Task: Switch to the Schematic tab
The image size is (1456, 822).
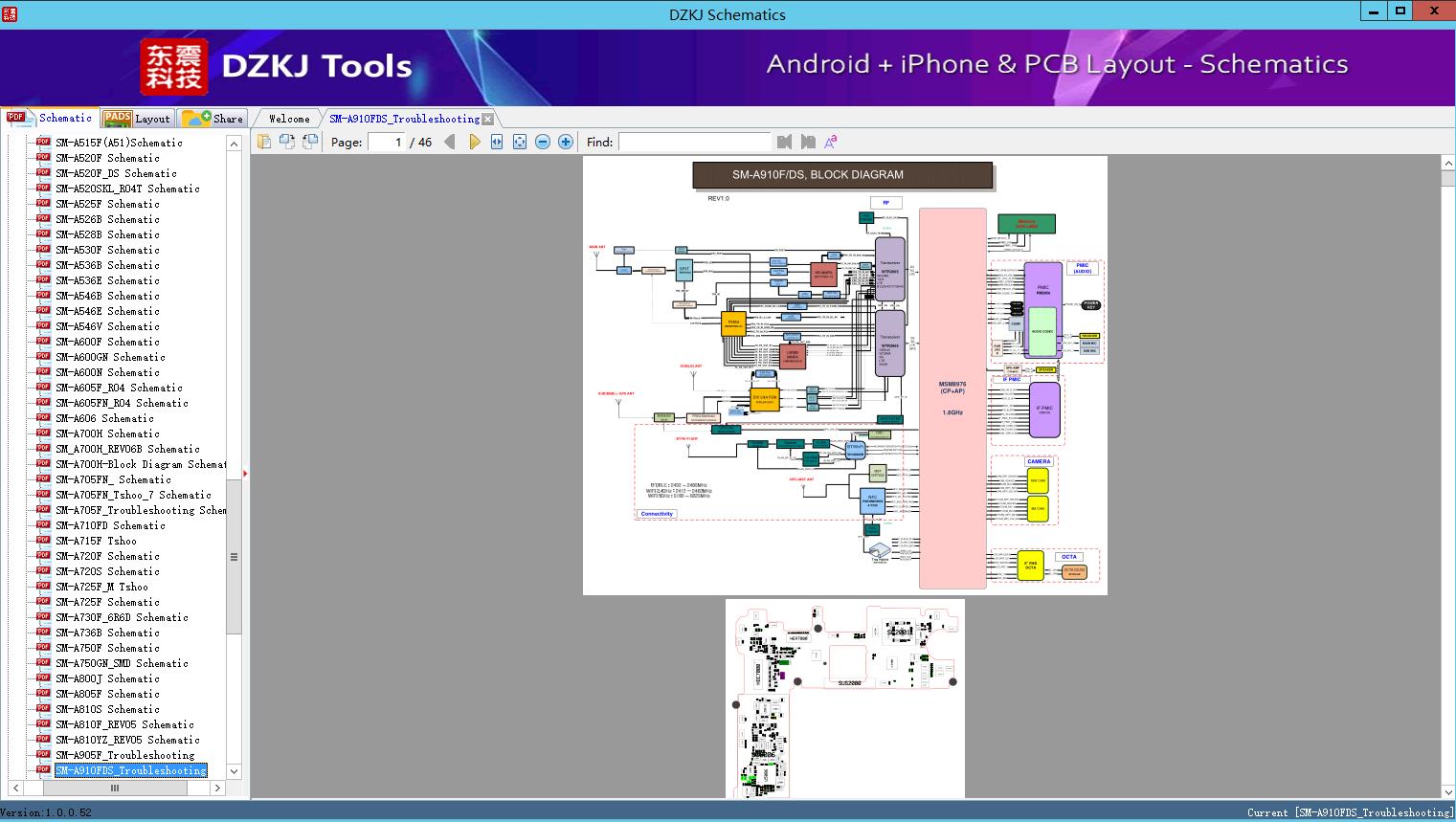Action: (50, 118)
